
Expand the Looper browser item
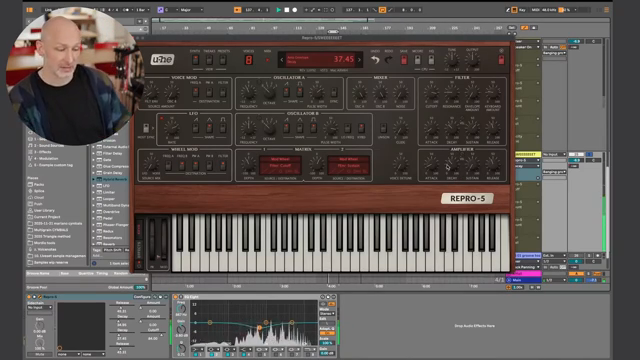pyautogui.click(x=93, y=199)
